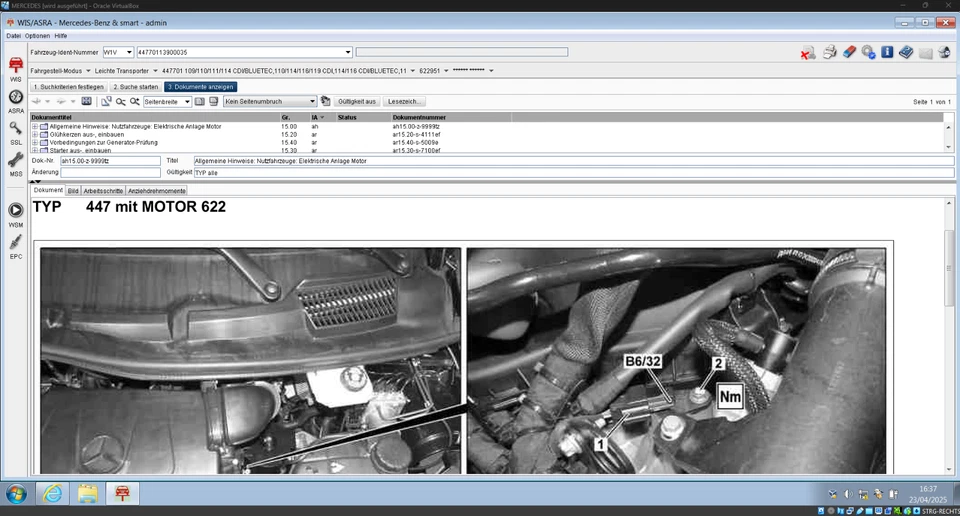Screen dimensions: 960x516
Task: Open Internet Explorer from the taskbar
Action: pyautogui.click(x=53, y=493)
